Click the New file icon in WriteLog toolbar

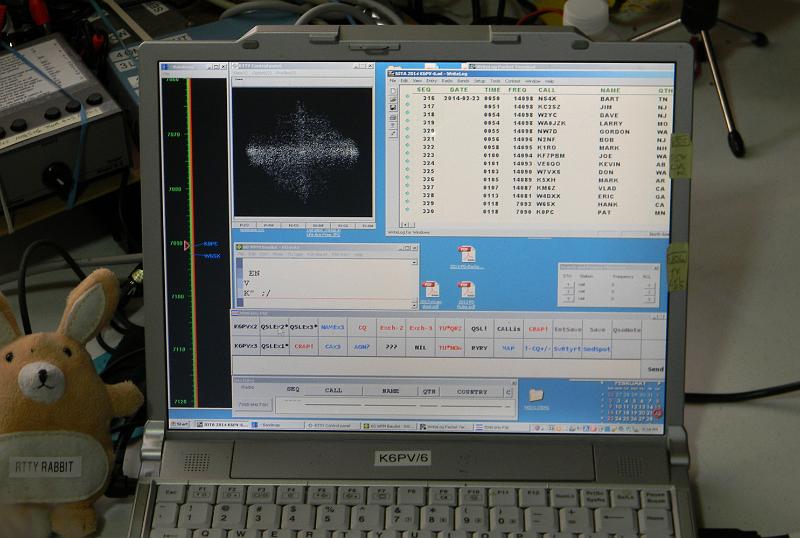[x=393, y=91]
